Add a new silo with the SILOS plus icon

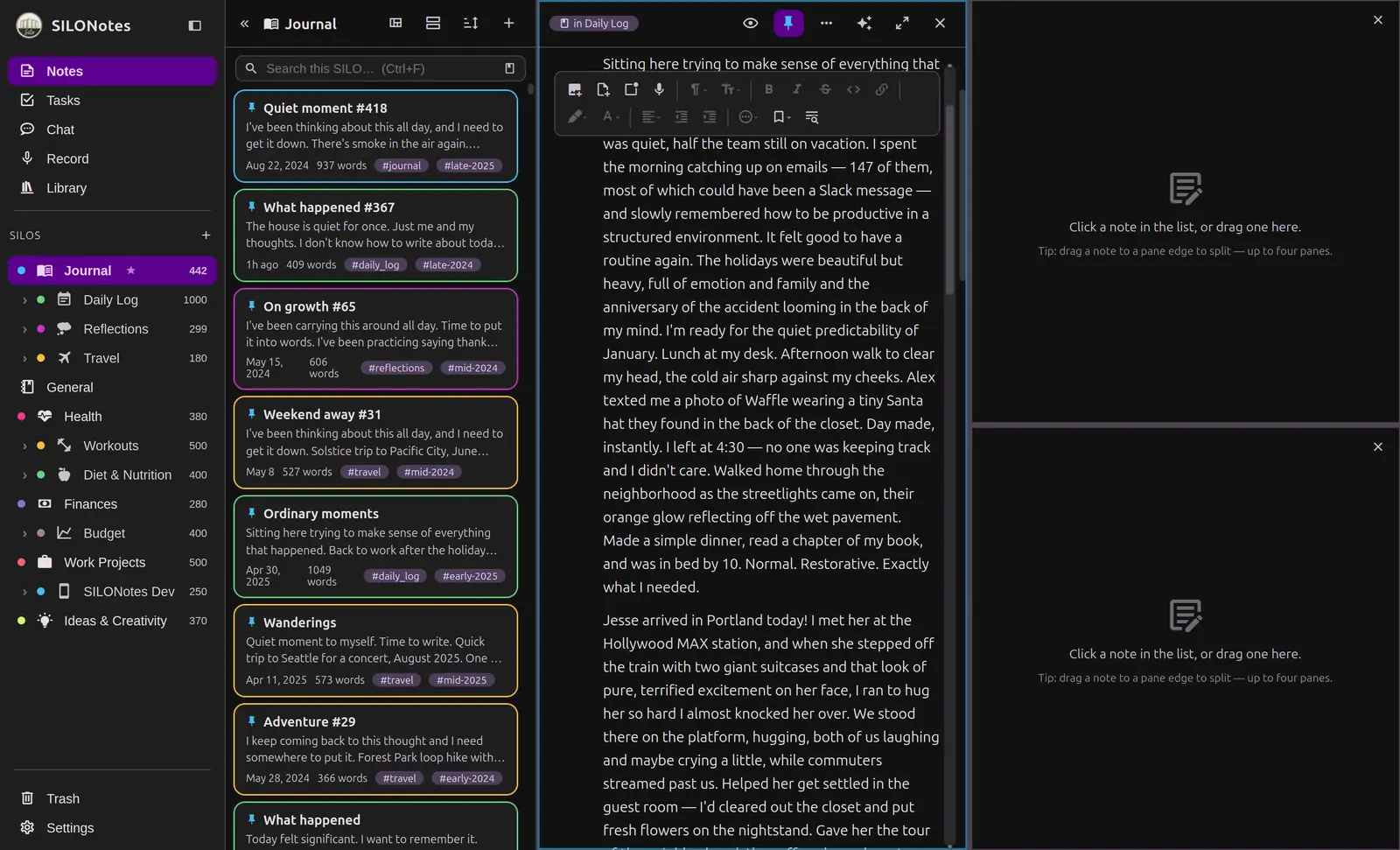206,235
